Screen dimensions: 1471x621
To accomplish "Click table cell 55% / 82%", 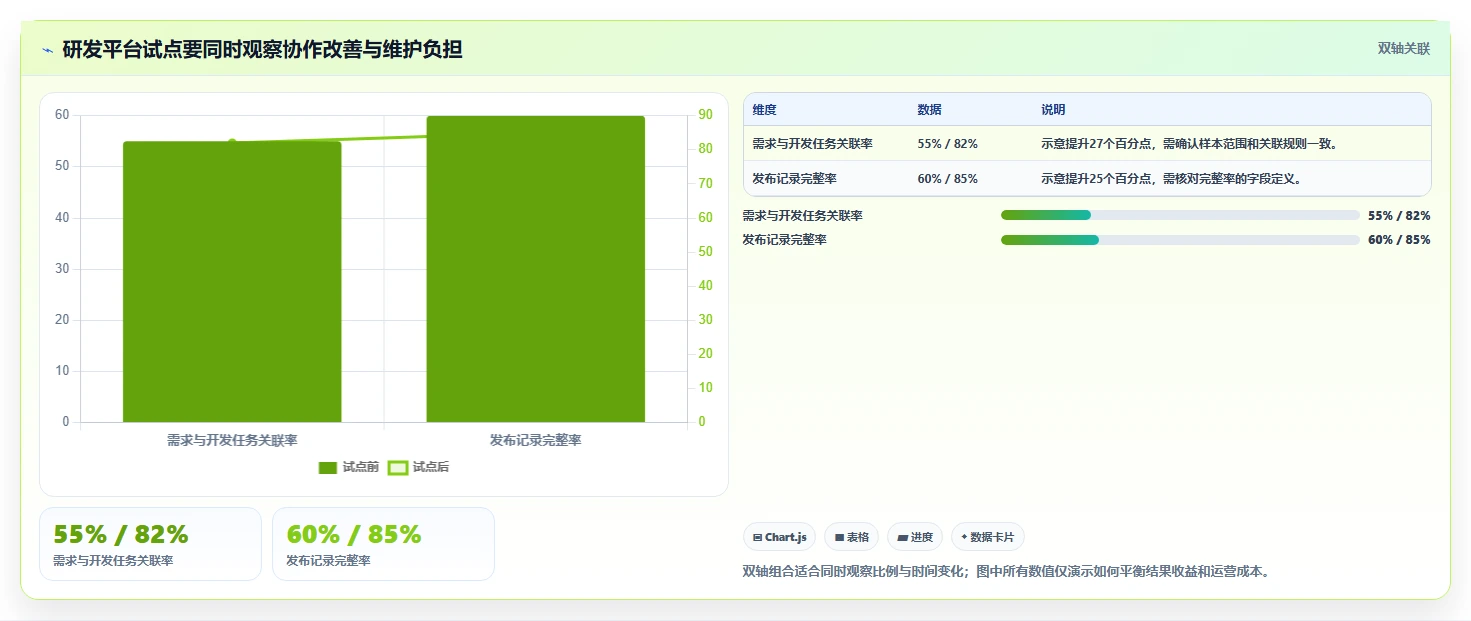I will [x=947, y=144].
